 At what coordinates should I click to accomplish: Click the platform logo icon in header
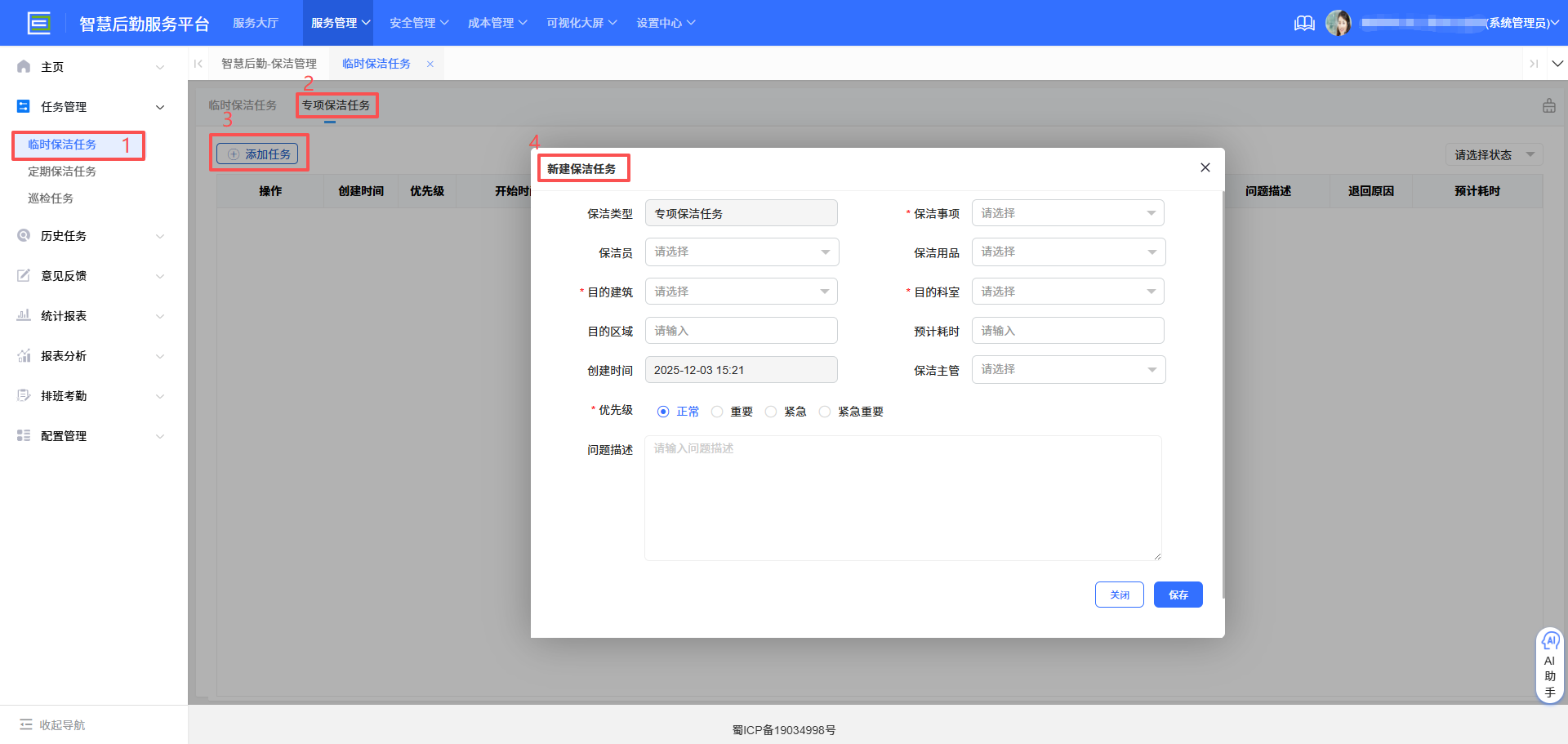point(38,23)
